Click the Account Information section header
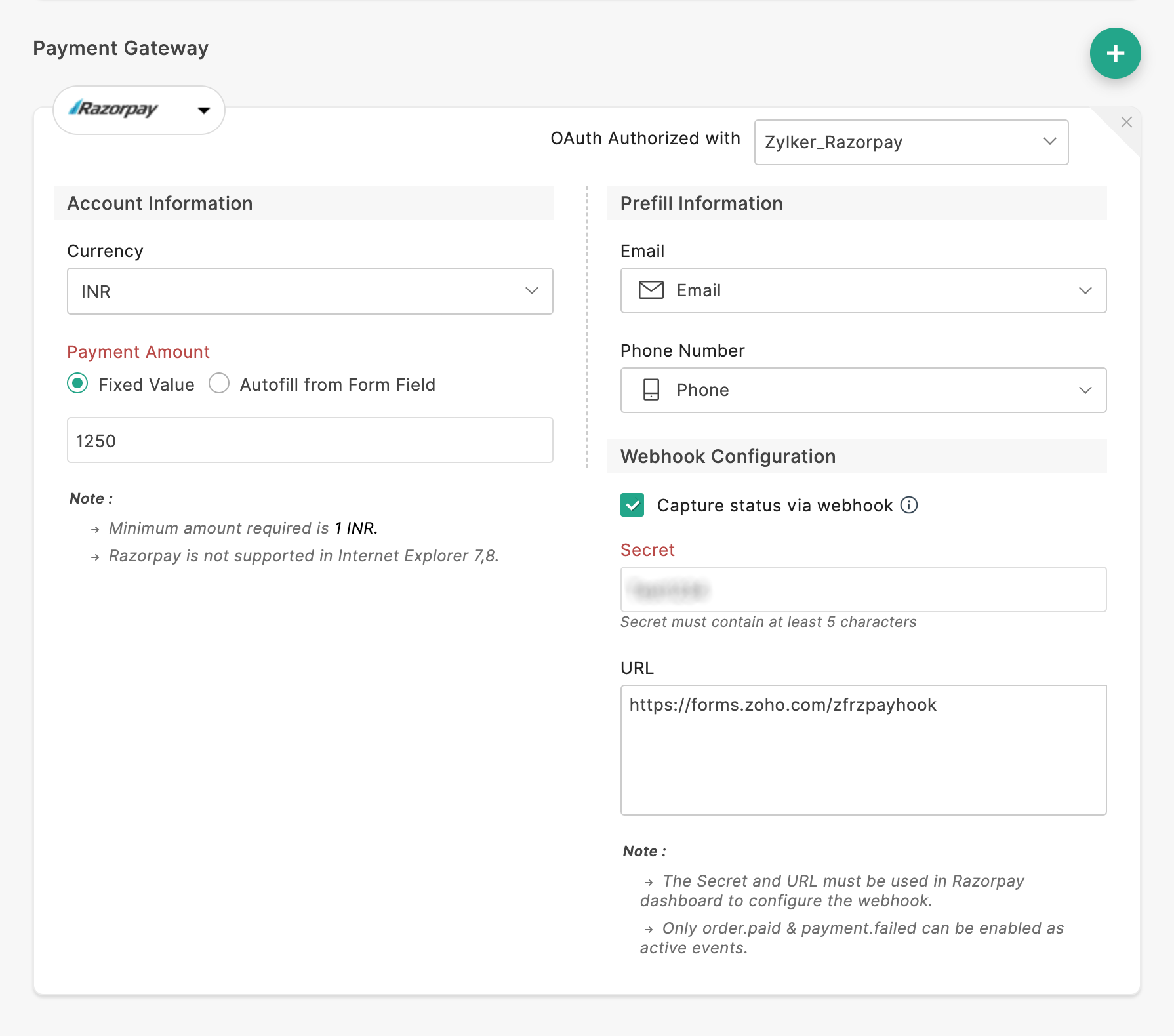1174x1036 pixels. (304, 203)
